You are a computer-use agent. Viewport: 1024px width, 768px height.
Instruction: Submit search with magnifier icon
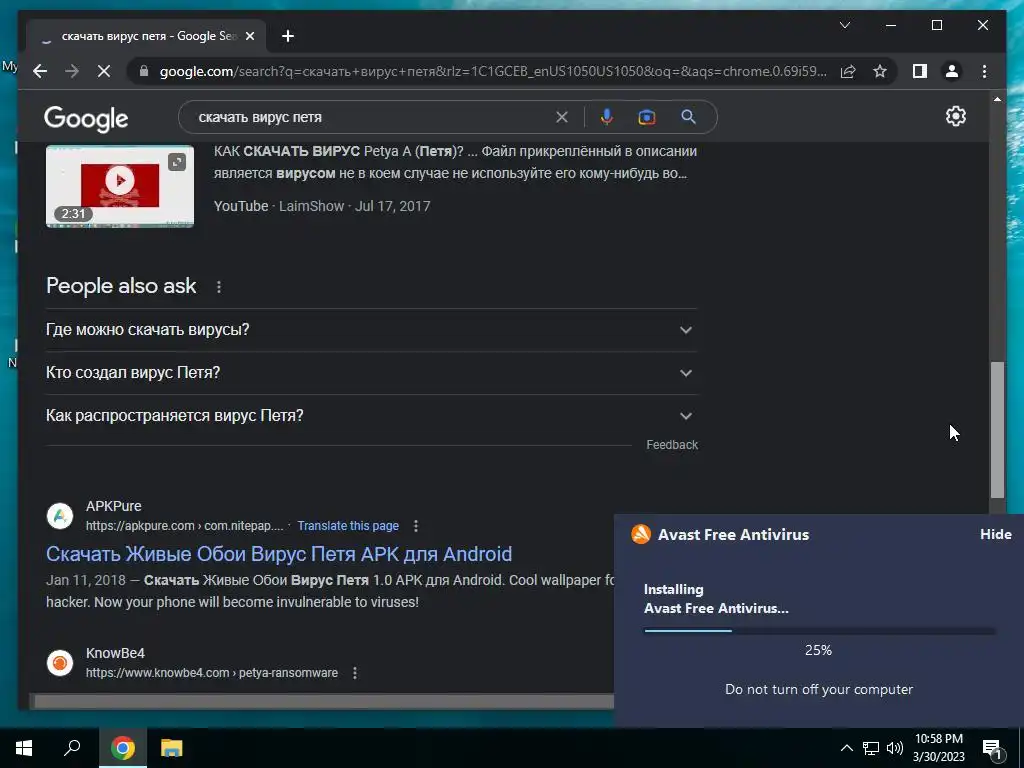(x=688, y=118)
